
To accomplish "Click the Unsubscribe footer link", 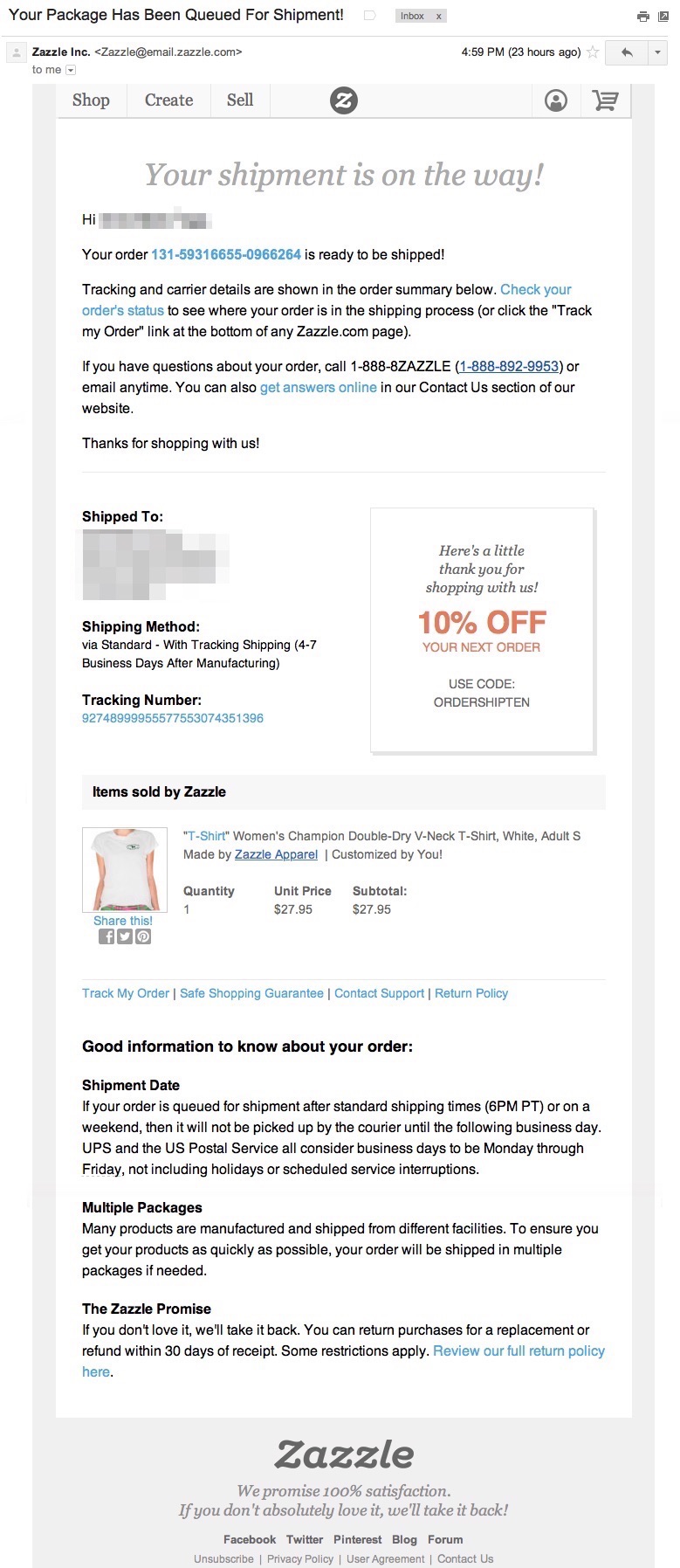I will click(223, 1558).
